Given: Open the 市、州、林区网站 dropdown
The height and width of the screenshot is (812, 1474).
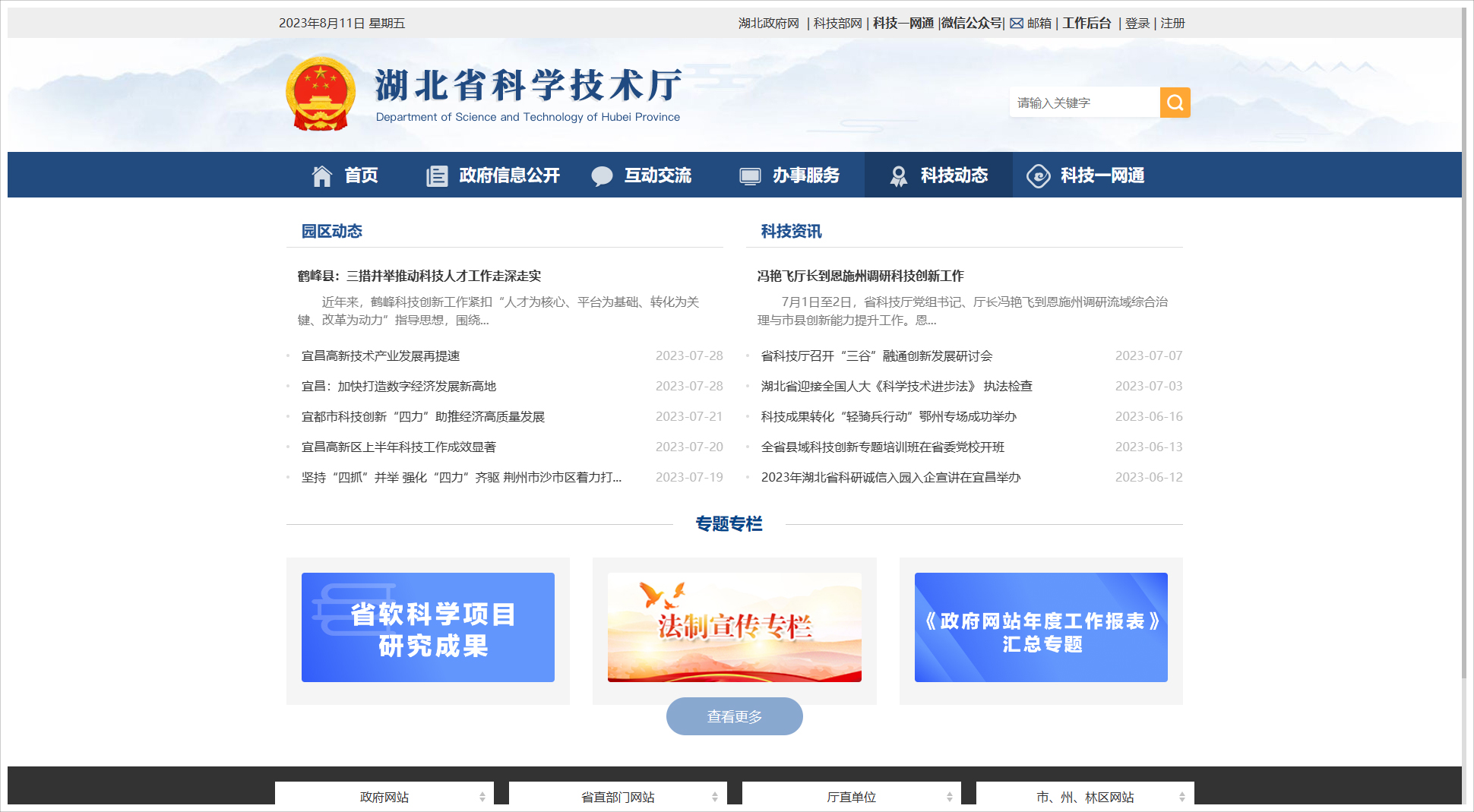Looking at the screenshot, I should [1085, 796].
